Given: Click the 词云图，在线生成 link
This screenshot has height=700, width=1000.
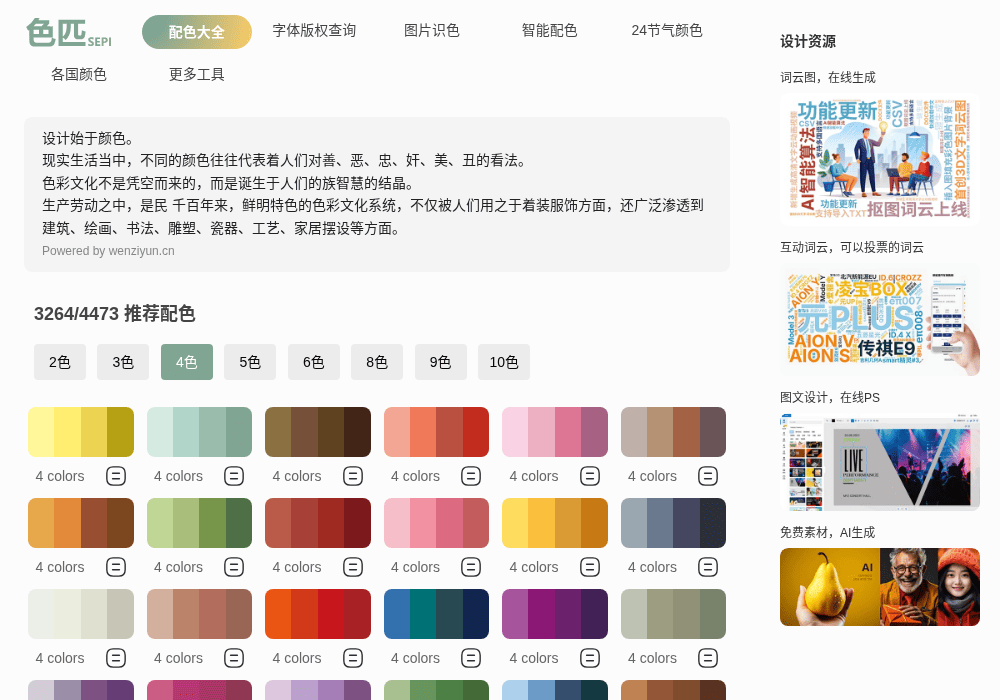Looking at the screenshot, I should 828,78.
